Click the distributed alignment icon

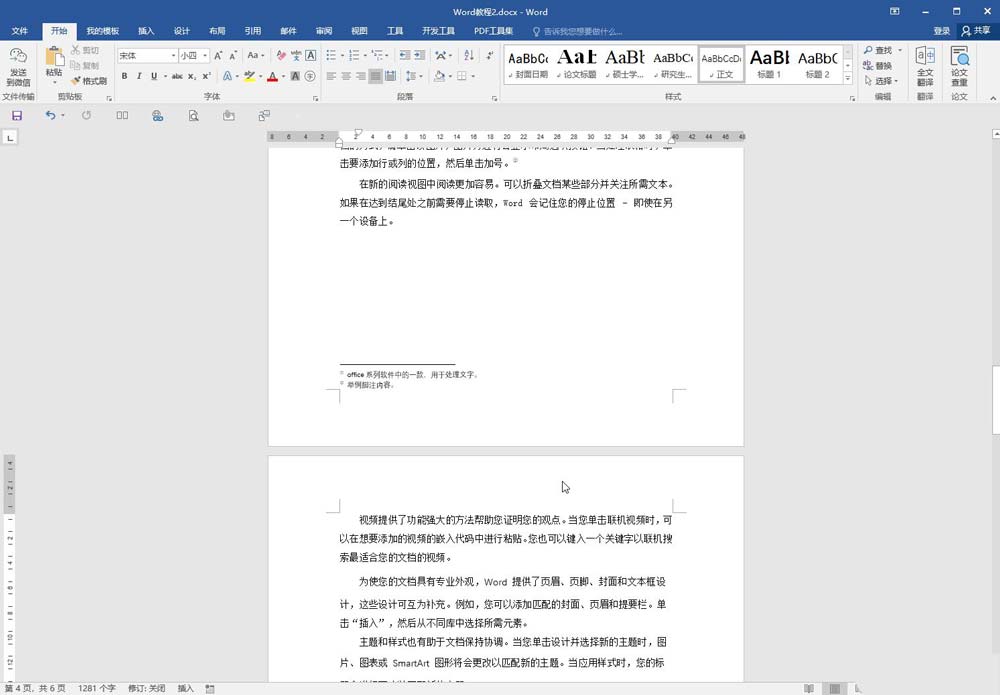(390, 76)
